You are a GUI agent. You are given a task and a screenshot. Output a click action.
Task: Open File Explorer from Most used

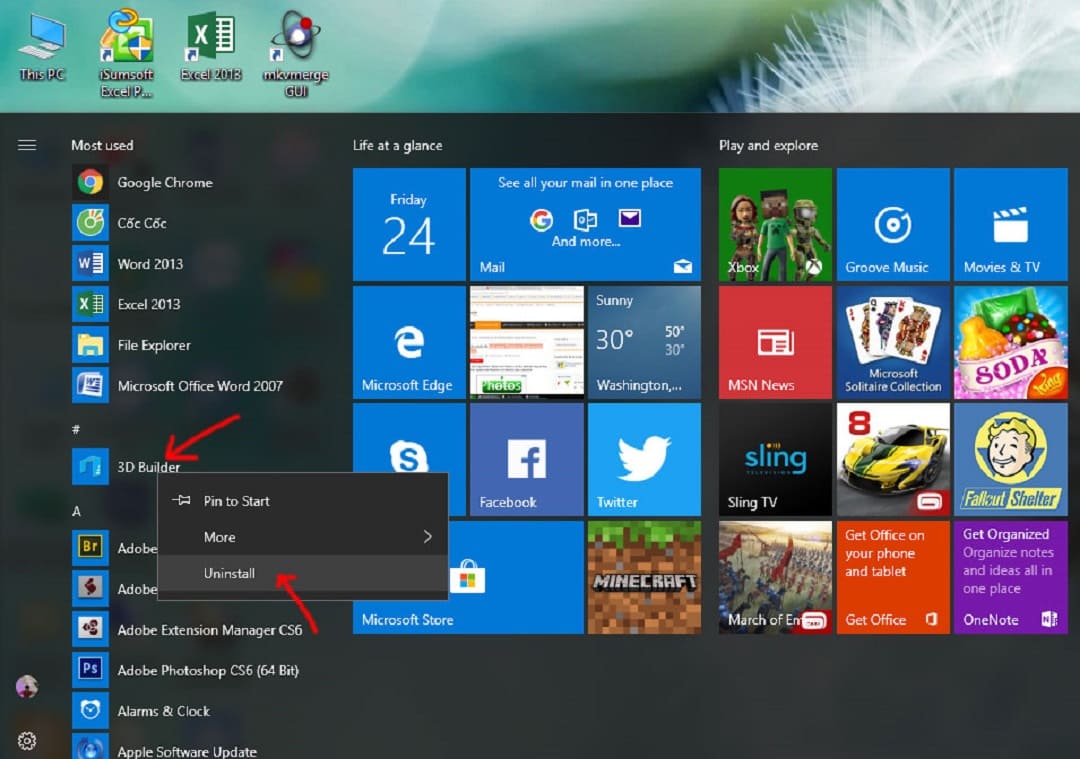pyautogui.click(x=153, y=345)
